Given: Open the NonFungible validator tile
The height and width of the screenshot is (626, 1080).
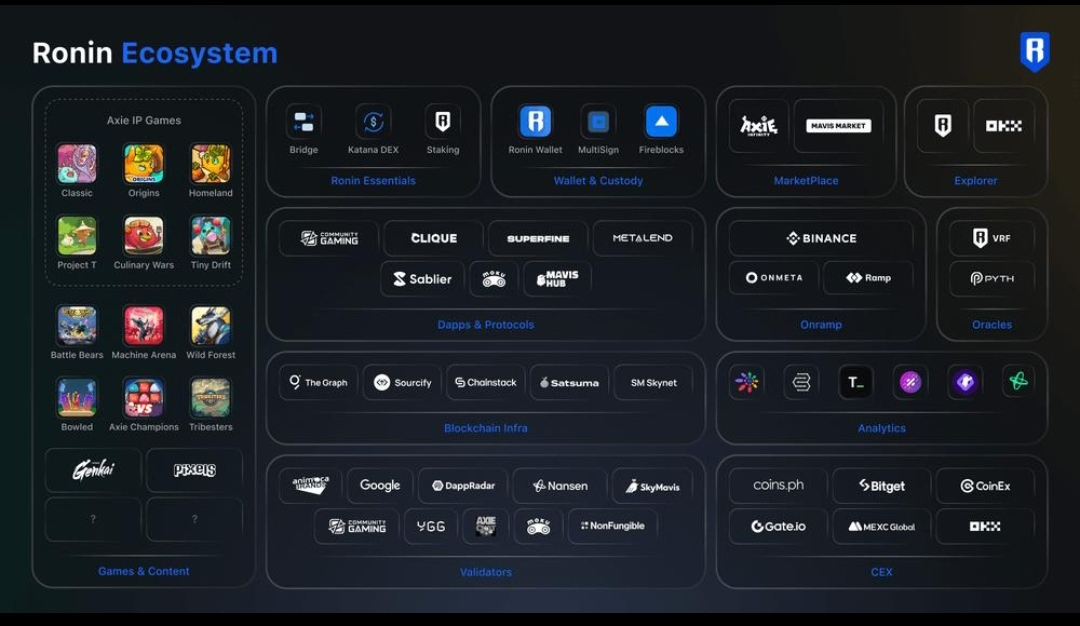Looking at the screenshot, I should click(x=612, y=526).
